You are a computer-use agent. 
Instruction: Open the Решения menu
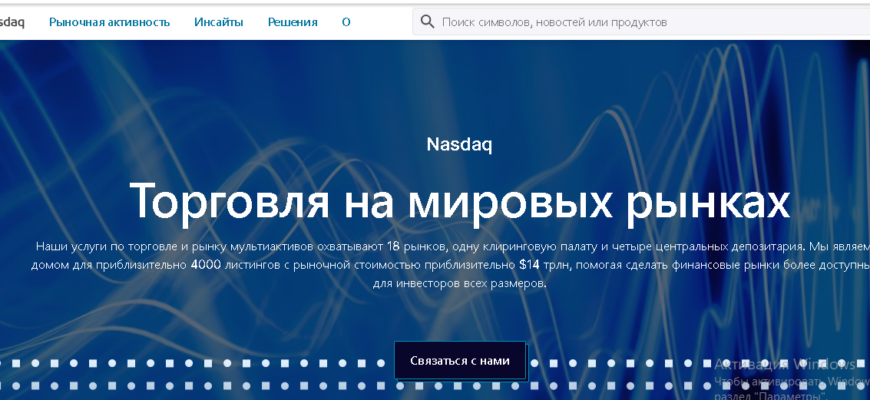tap(292, 22)
